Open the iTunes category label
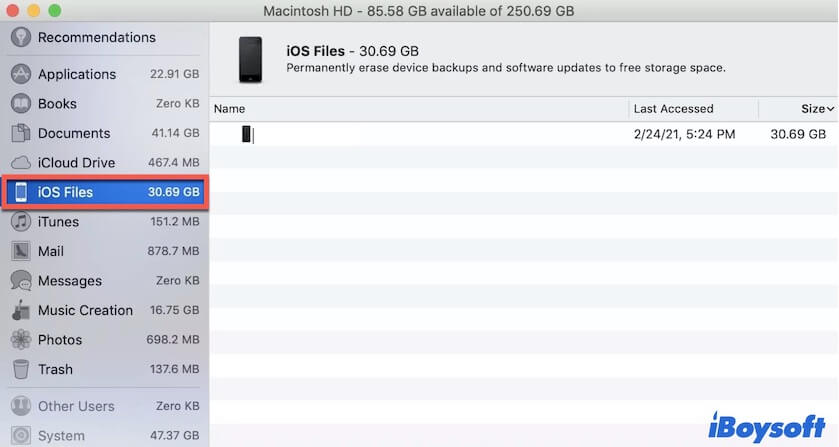Viewport: 839px width, 447px height. [x=58, y=222]
